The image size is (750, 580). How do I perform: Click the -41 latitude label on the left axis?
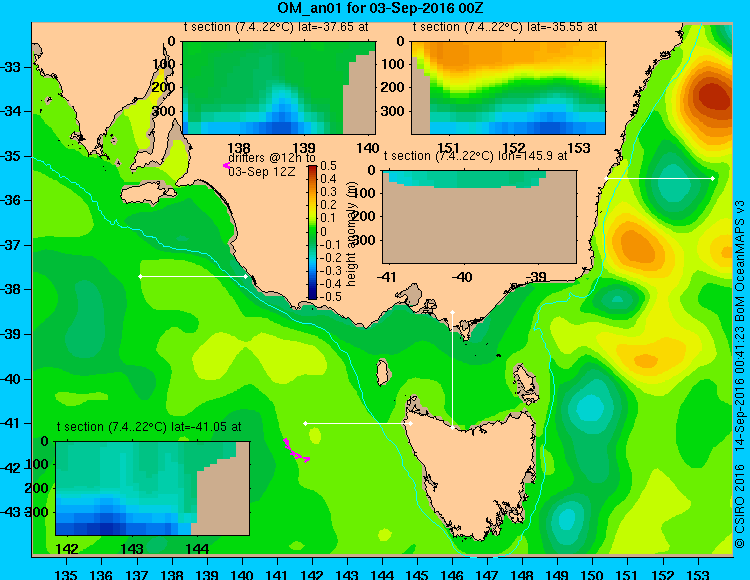pos(12,424)
